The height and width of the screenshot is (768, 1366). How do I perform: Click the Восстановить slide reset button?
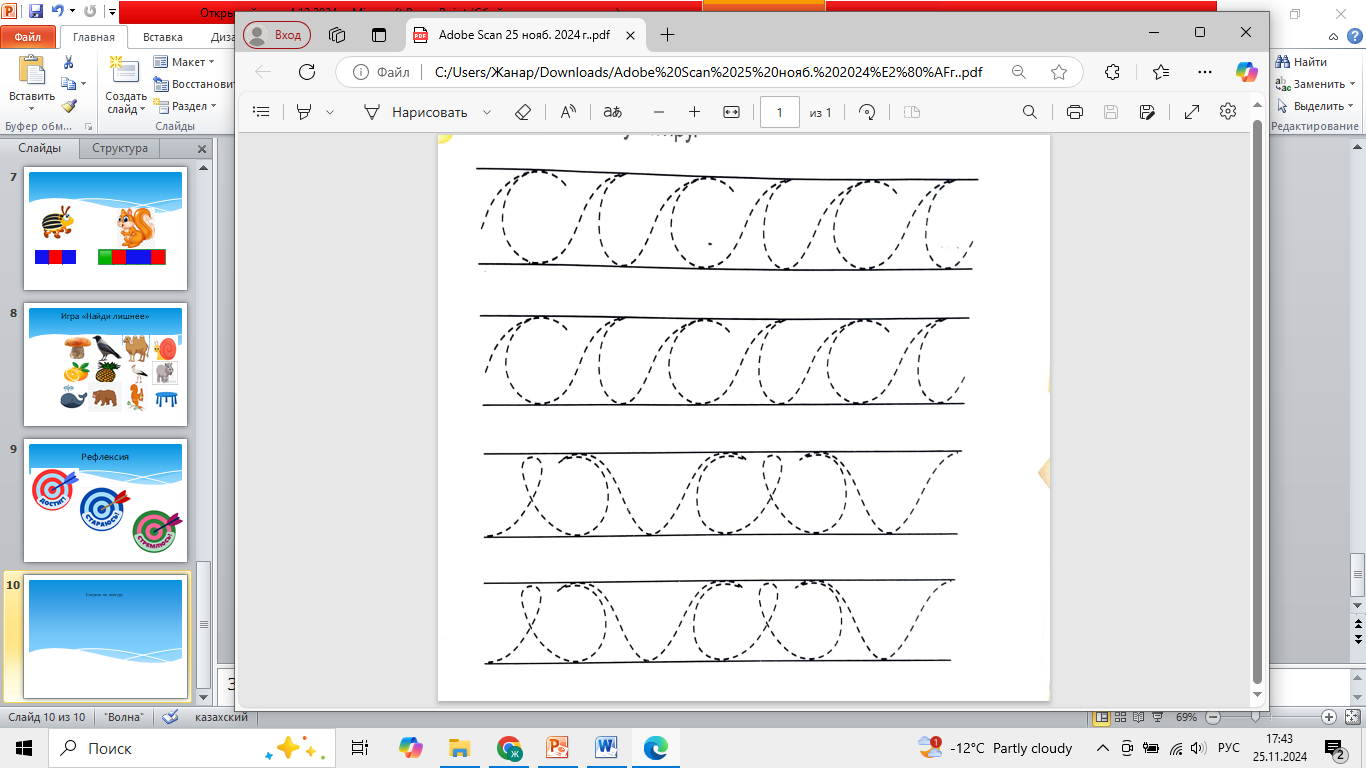click(194, 84)
